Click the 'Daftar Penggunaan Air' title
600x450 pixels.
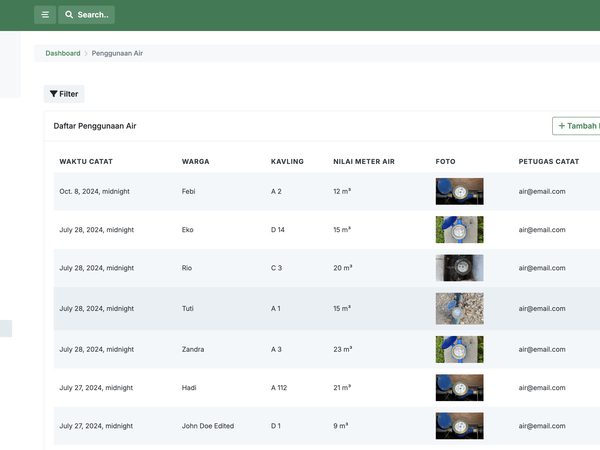(95, 126)
